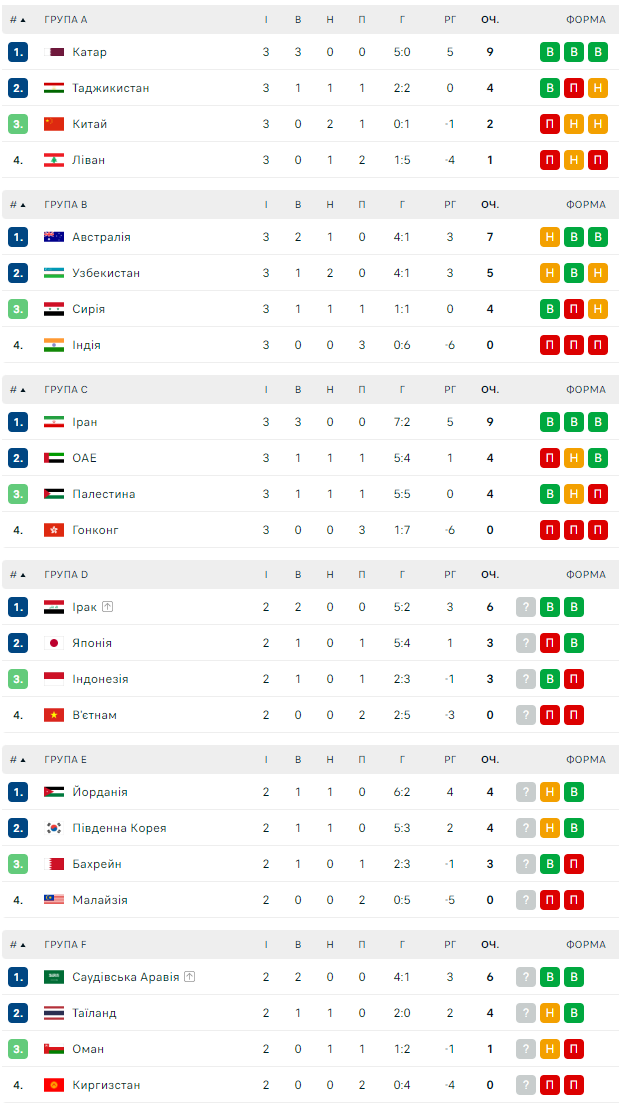619x1110 pixels.
Task: Sort Група B by the ОЧ. column
Action: [490, 204]
